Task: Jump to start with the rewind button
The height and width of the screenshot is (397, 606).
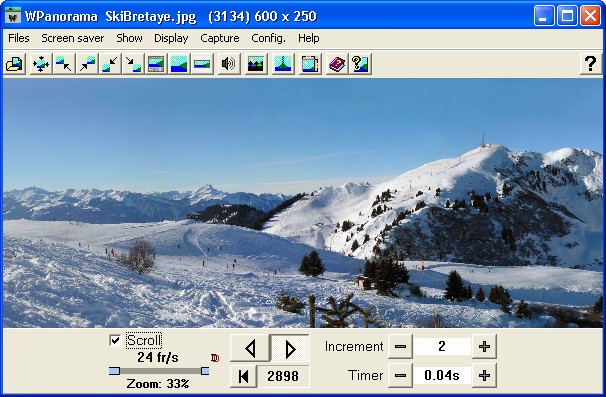Action: click(x=243, y=376)
